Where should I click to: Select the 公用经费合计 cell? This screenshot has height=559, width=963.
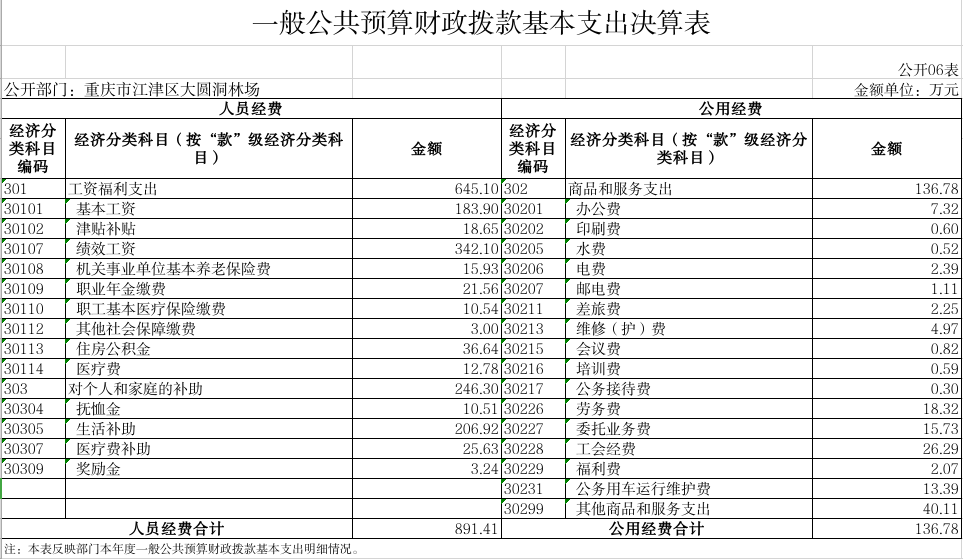click(657, 529)
